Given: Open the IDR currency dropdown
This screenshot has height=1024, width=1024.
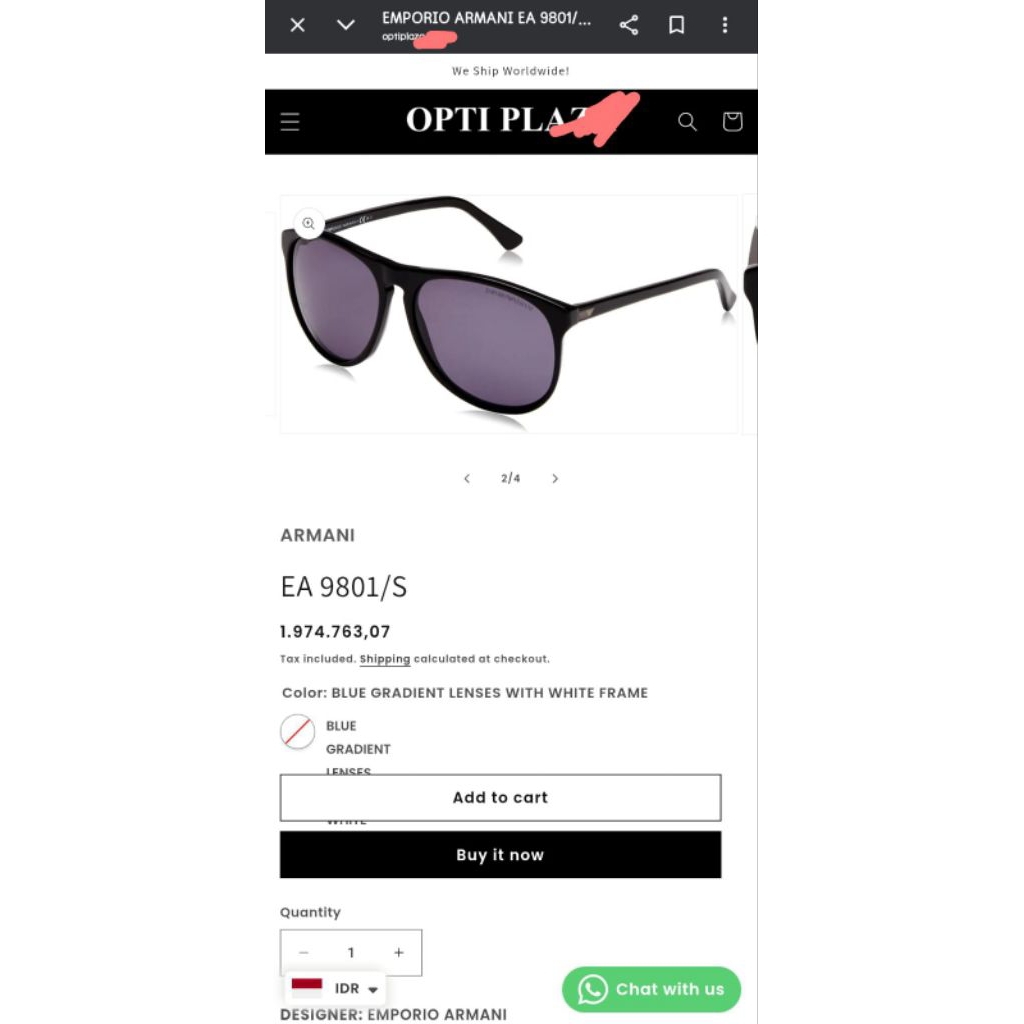Looking at the screenshot, I should click(x=336, y=989).
